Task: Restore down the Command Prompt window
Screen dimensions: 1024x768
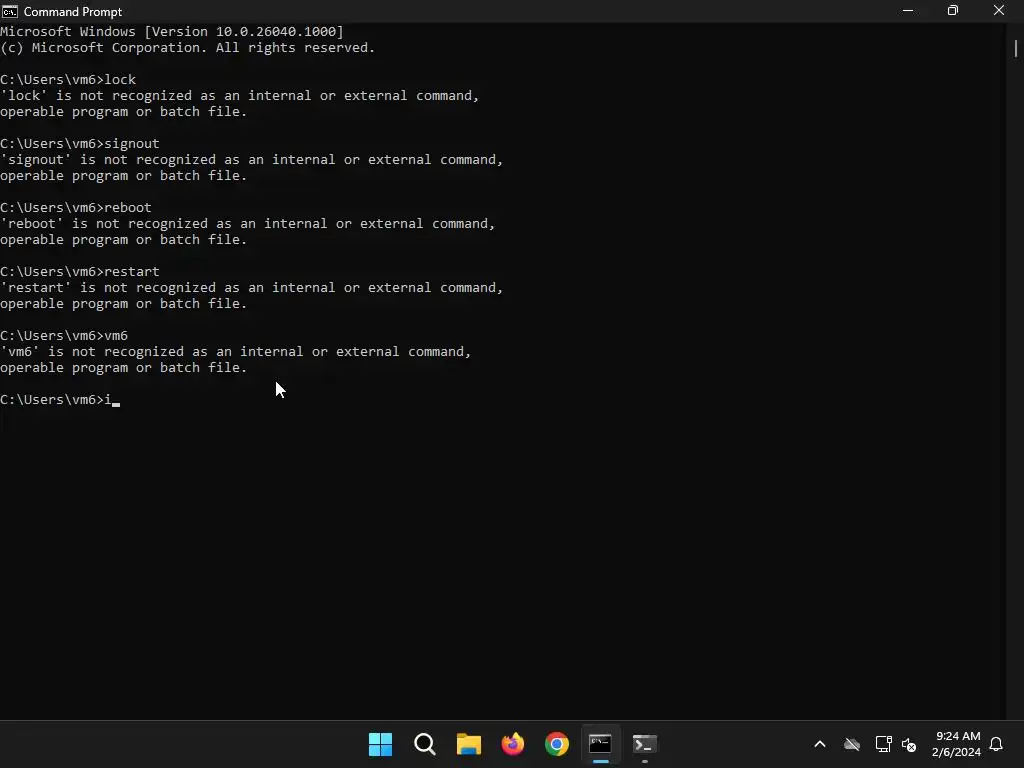Action: (953, 10)
